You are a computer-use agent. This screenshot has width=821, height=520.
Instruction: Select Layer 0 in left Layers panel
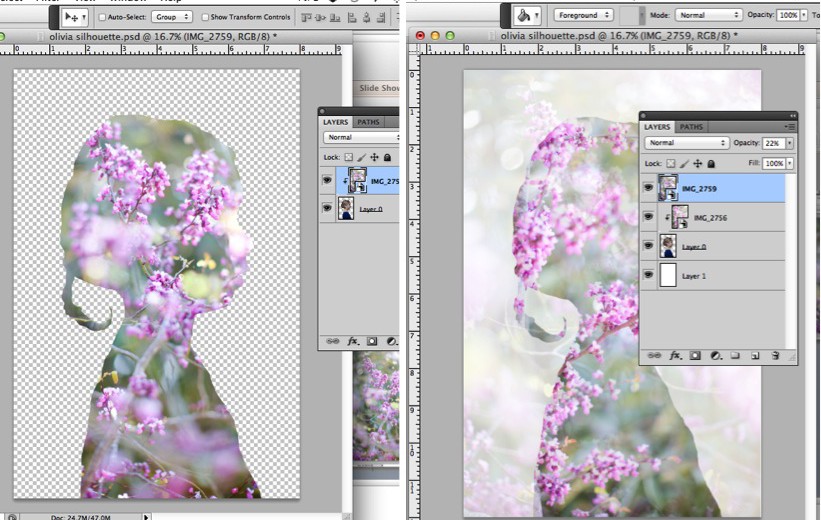point(368,208)
